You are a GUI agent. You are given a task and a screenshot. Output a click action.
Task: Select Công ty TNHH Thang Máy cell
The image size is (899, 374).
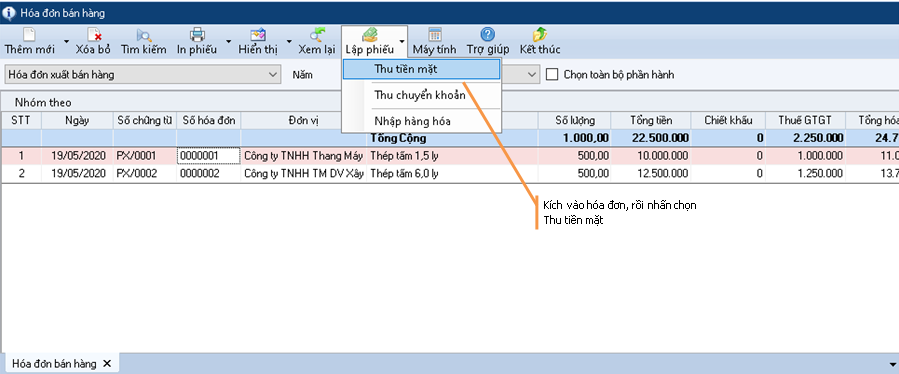point(303,155)
